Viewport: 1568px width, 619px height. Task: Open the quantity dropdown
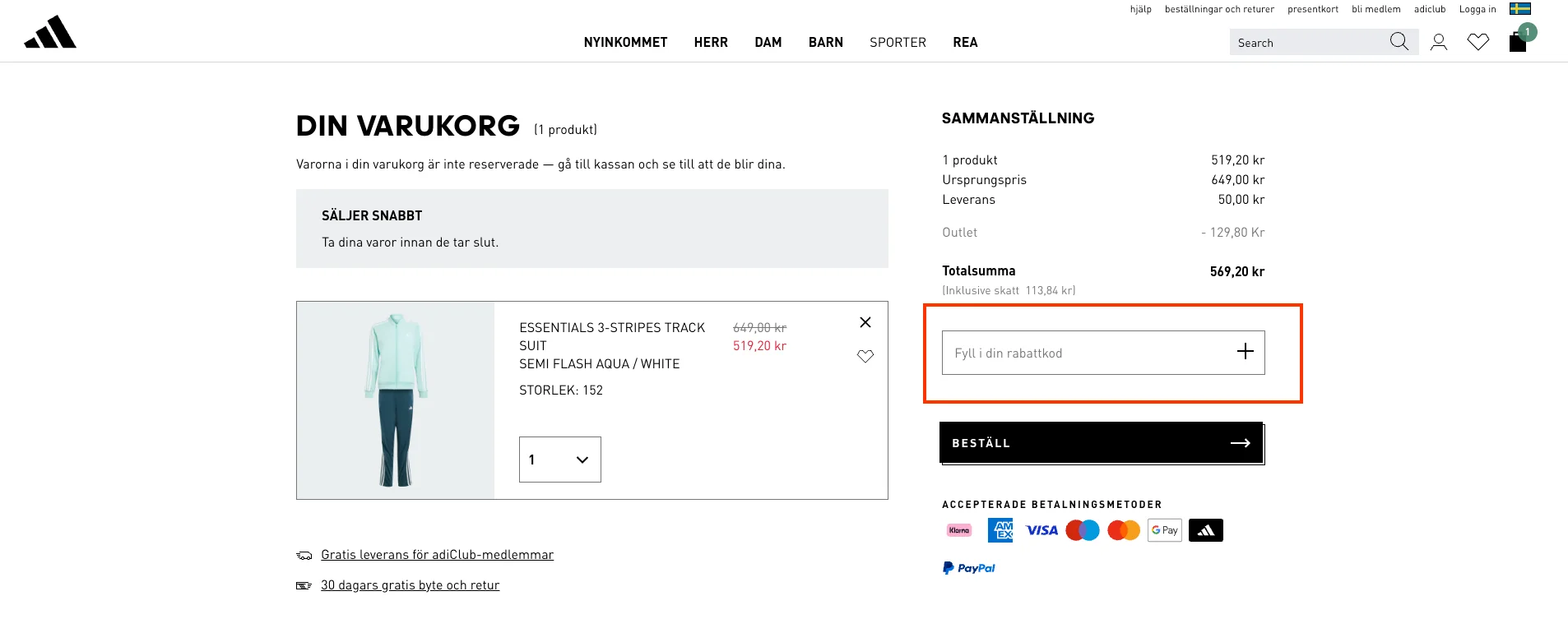pos(559,460)
